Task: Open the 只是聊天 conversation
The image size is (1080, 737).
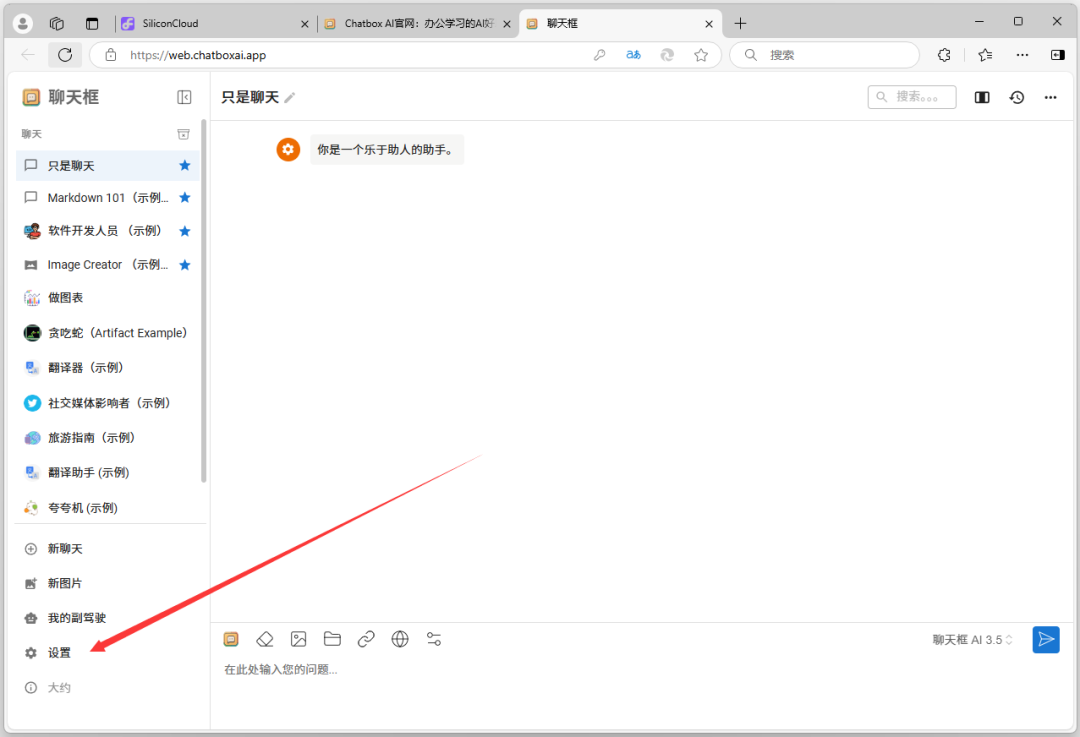Action: tap(107, 165)
